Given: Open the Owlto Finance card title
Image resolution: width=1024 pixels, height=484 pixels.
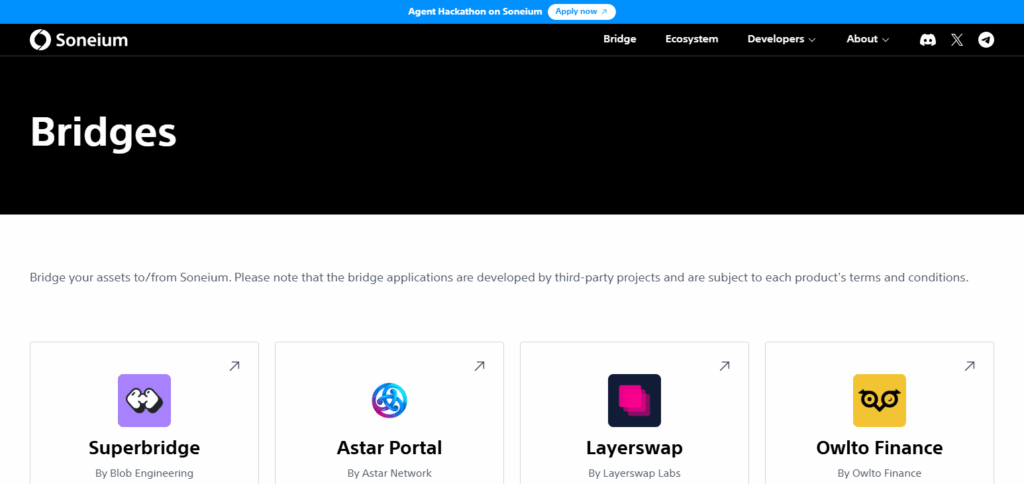Looking at the screenshot, I should pyautogui.click(x=879, y=448).
